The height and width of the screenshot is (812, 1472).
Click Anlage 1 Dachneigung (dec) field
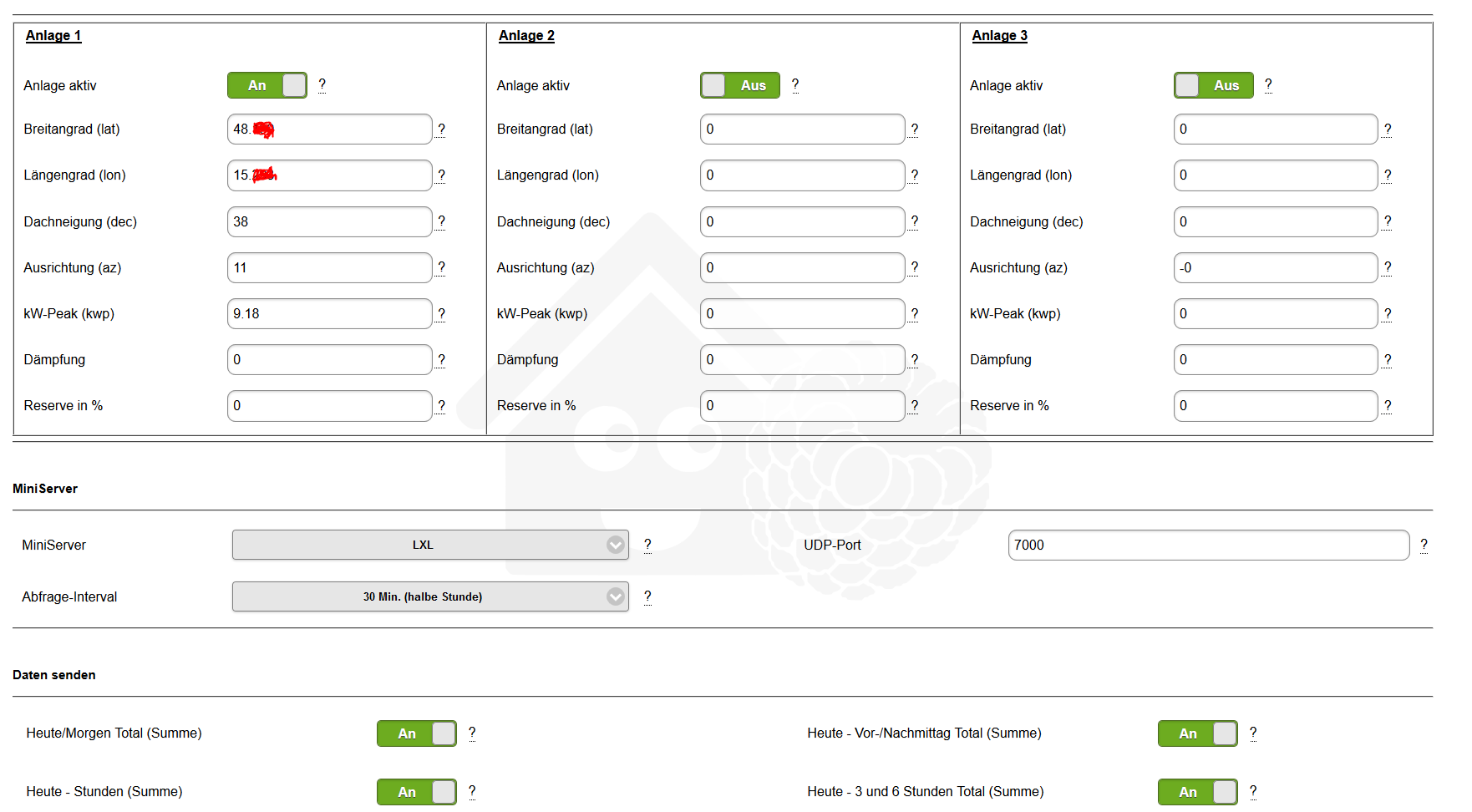(x=330, y=221)
